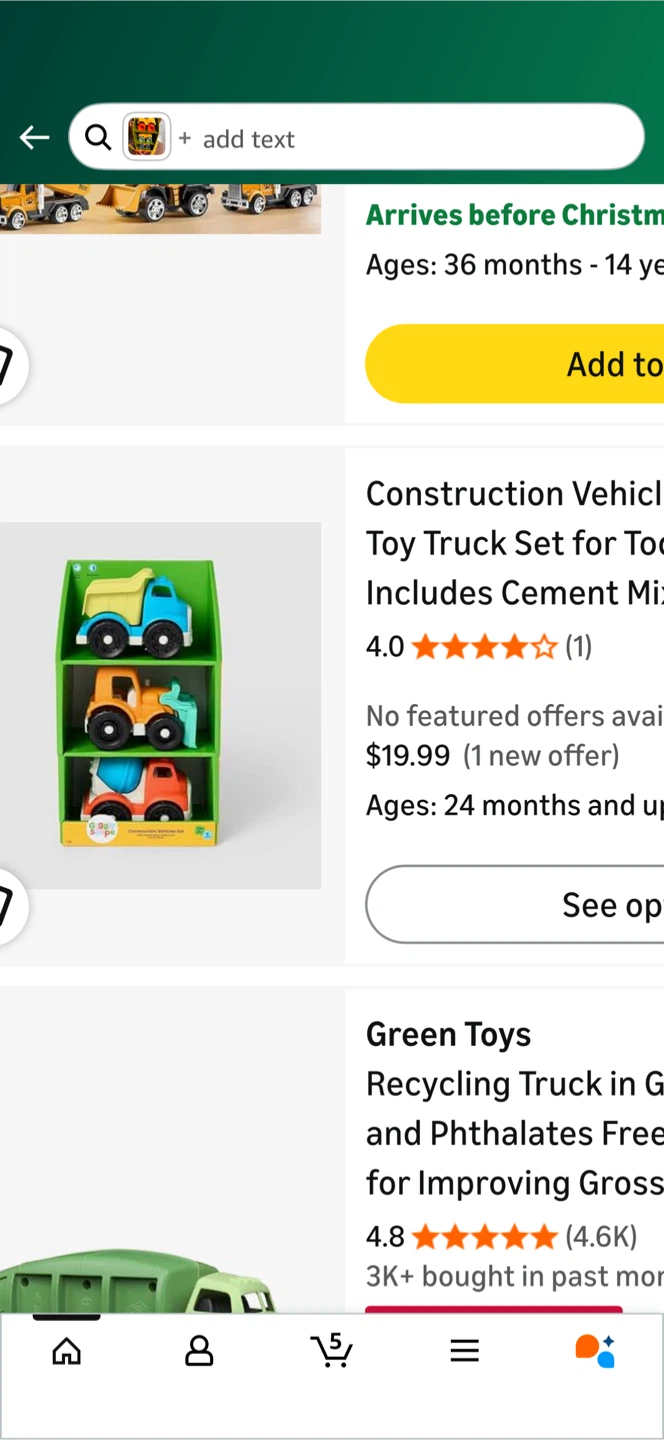This screenshot has width=664, height=1440.
Task: Open the $19.99 new offer link
Action: tap(492, 756)
